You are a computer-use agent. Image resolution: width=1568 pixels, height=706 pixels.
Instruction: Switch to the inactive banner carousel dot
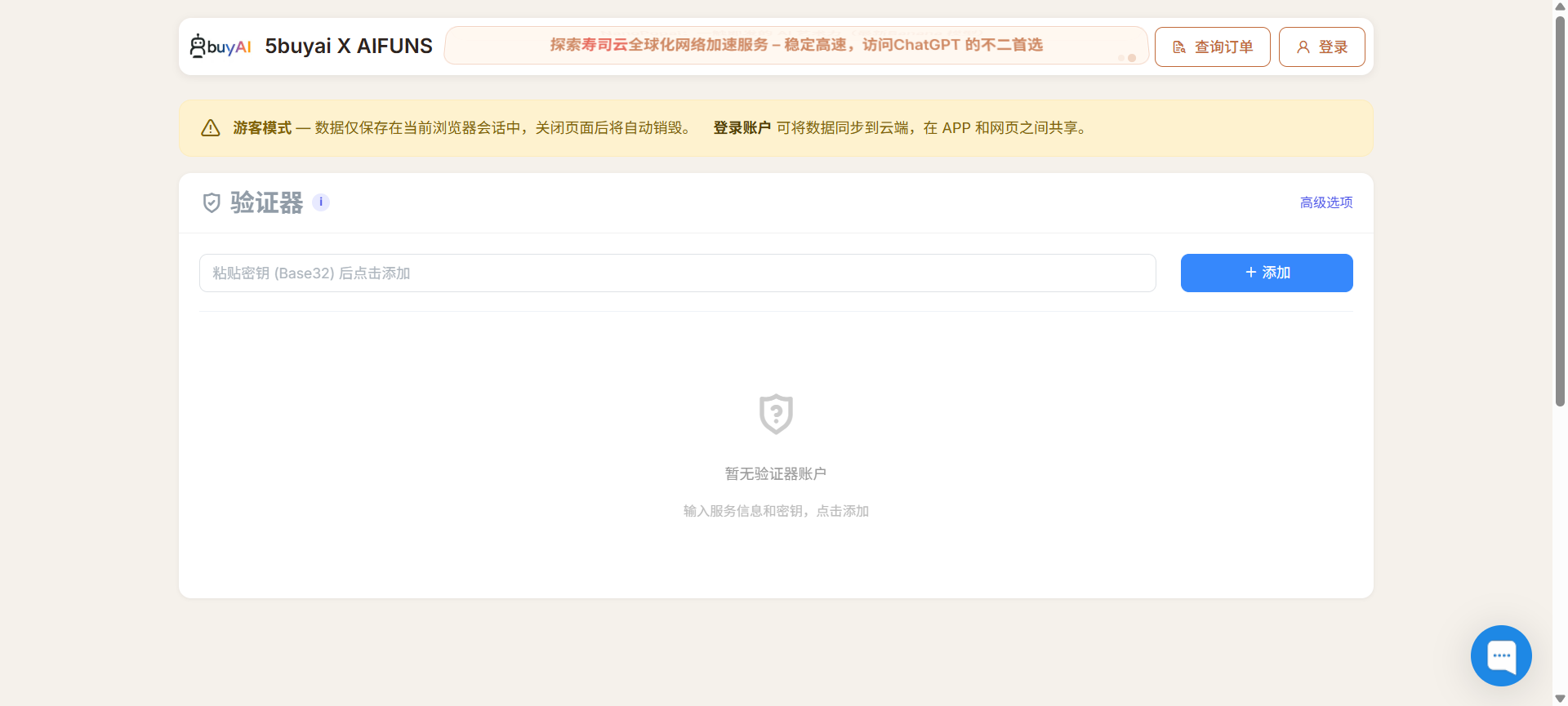1121,58
